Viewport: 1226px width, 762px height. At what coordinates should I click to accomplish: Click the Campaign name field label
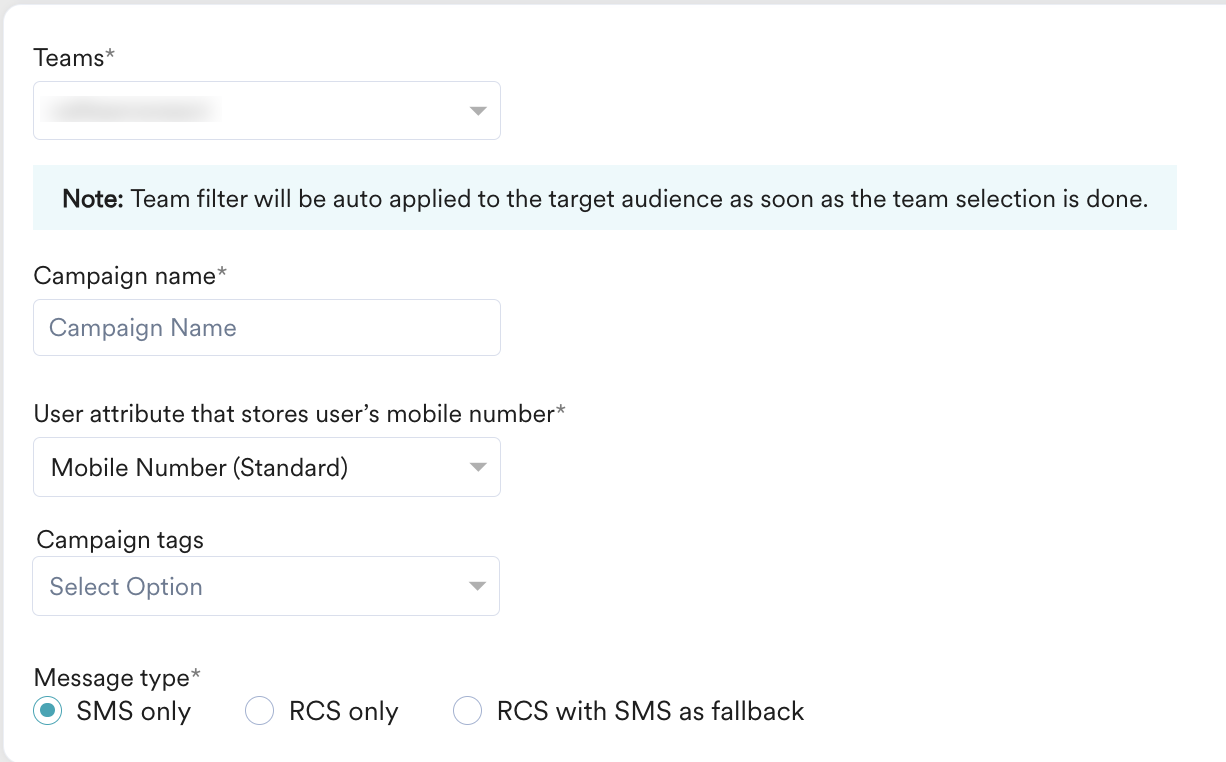pyautogui.click(x=125, y=276)
